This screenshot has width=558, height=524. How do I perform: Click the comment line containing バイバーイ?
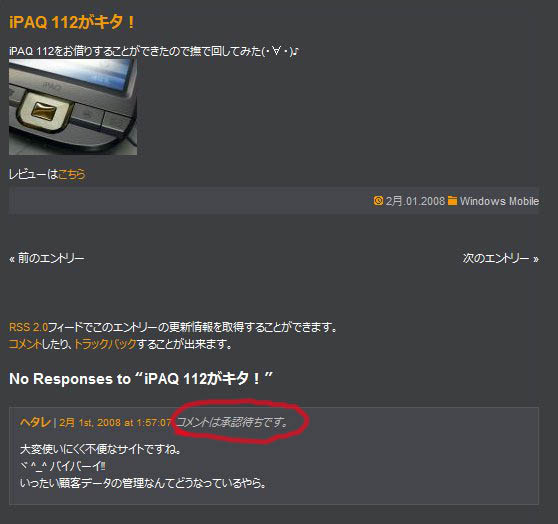pyautogui.click(x=63, y=466)
